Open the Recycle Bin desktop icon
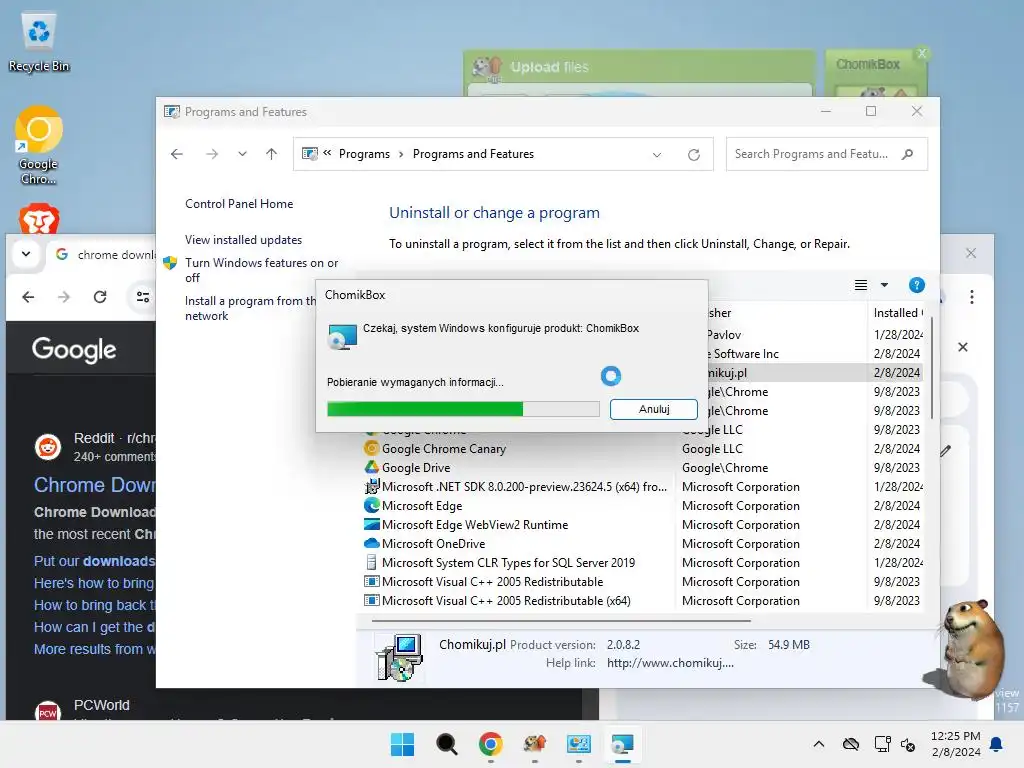Screen dimensions: 1024x768 [39, 41]
